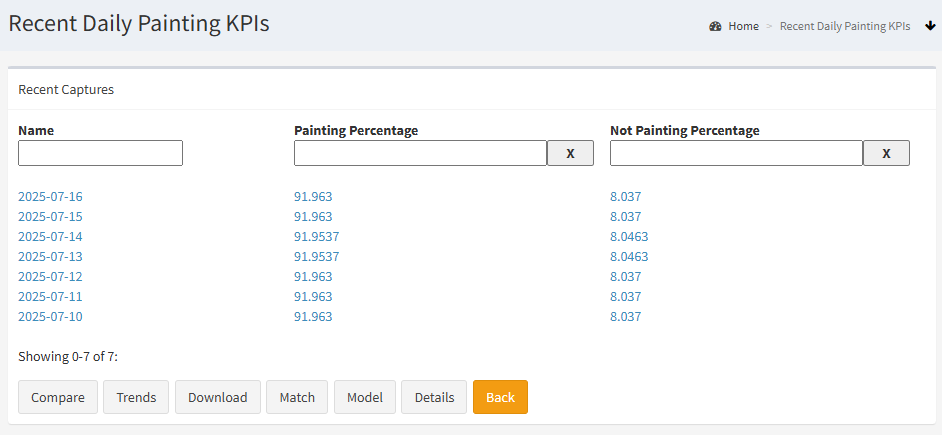Go back with orange Back button
The width and height of the screenshot is (942, 435).
pos(500,397)
